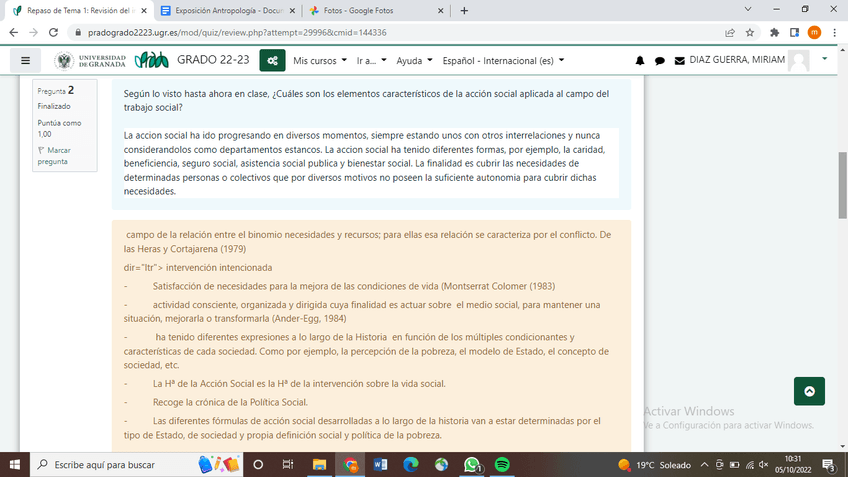Click the address bar URL
The image size is (848, 477).
point(237,32)
